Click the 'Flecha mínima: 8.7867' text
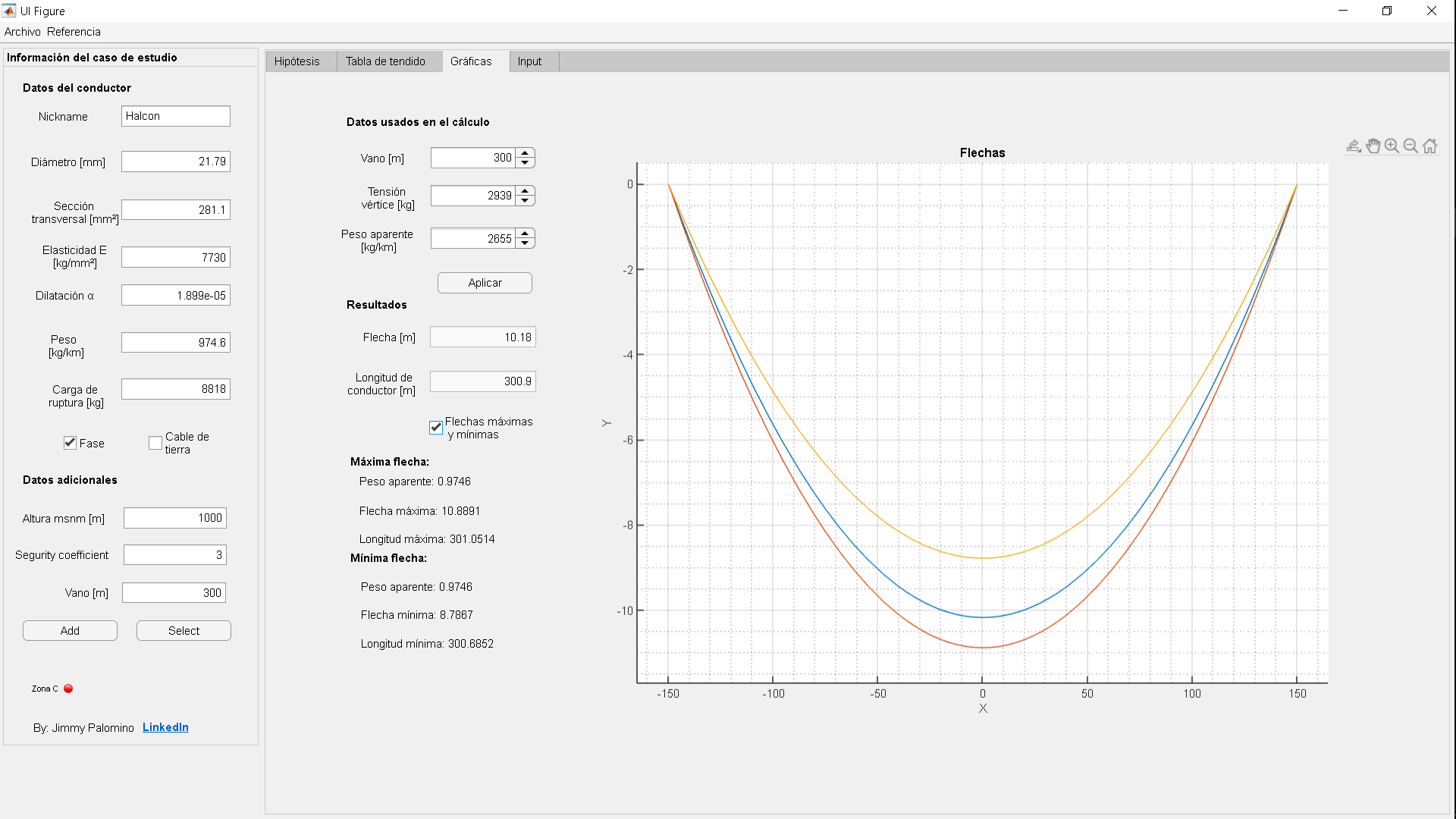This screenshot has height=819, width=1456. coord(416,615)
